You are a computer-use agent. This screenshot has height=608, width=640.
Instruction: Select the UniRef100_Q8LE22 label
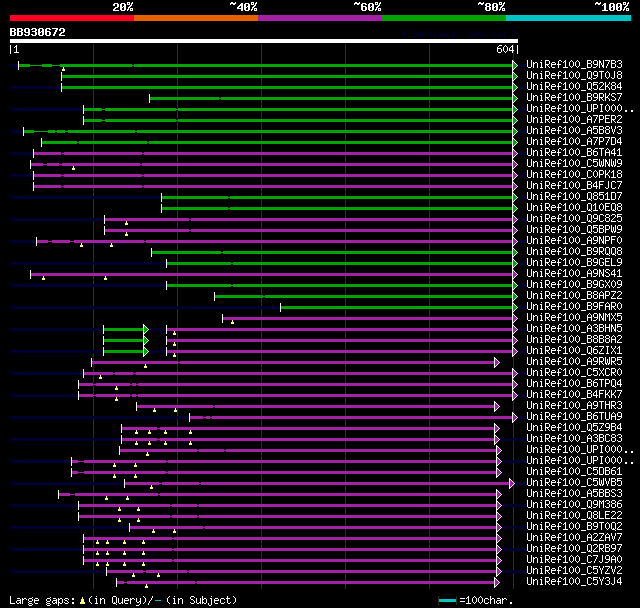574,516
